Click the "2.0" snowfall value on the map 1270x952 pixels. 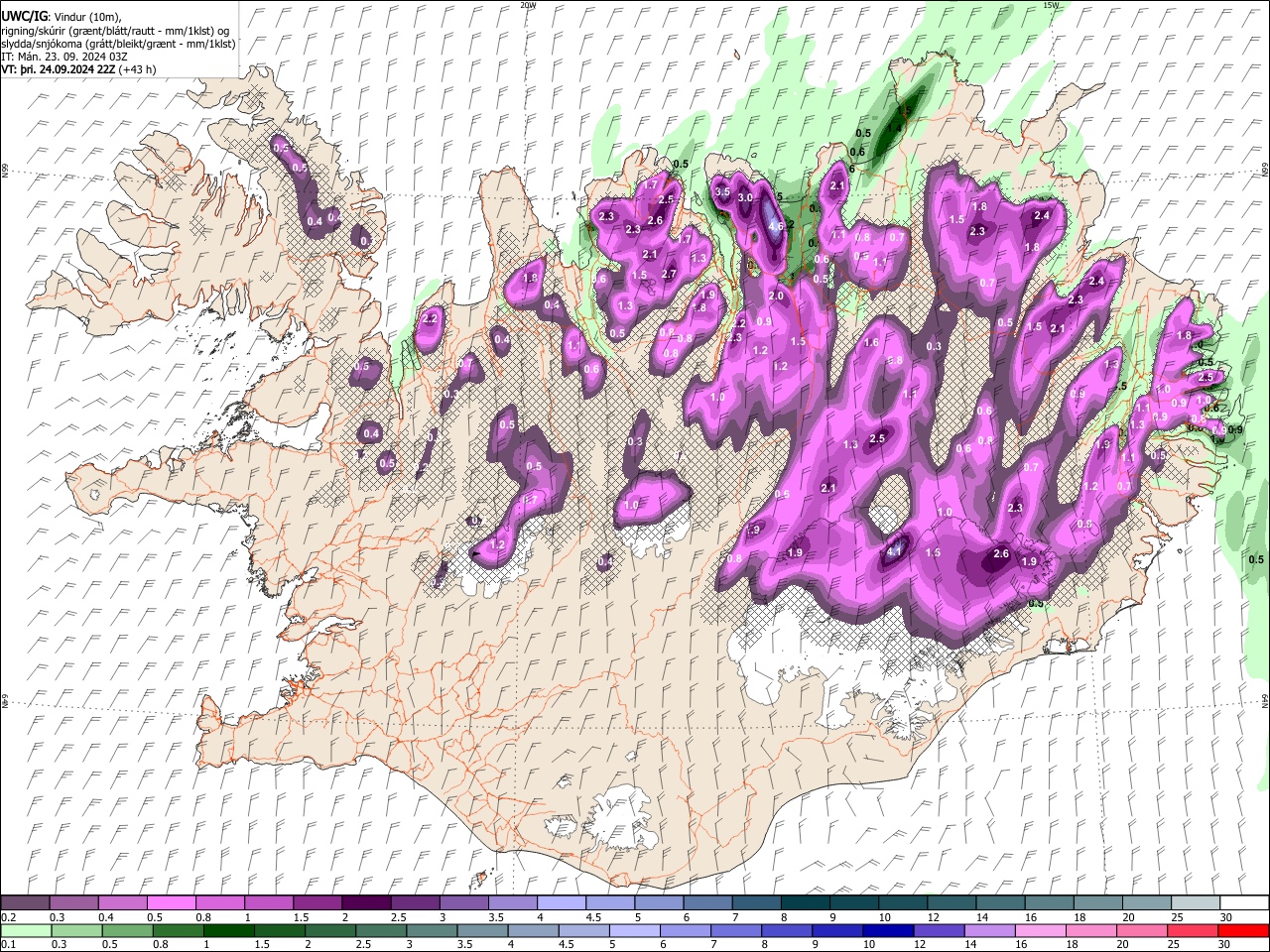pos(777,296)
